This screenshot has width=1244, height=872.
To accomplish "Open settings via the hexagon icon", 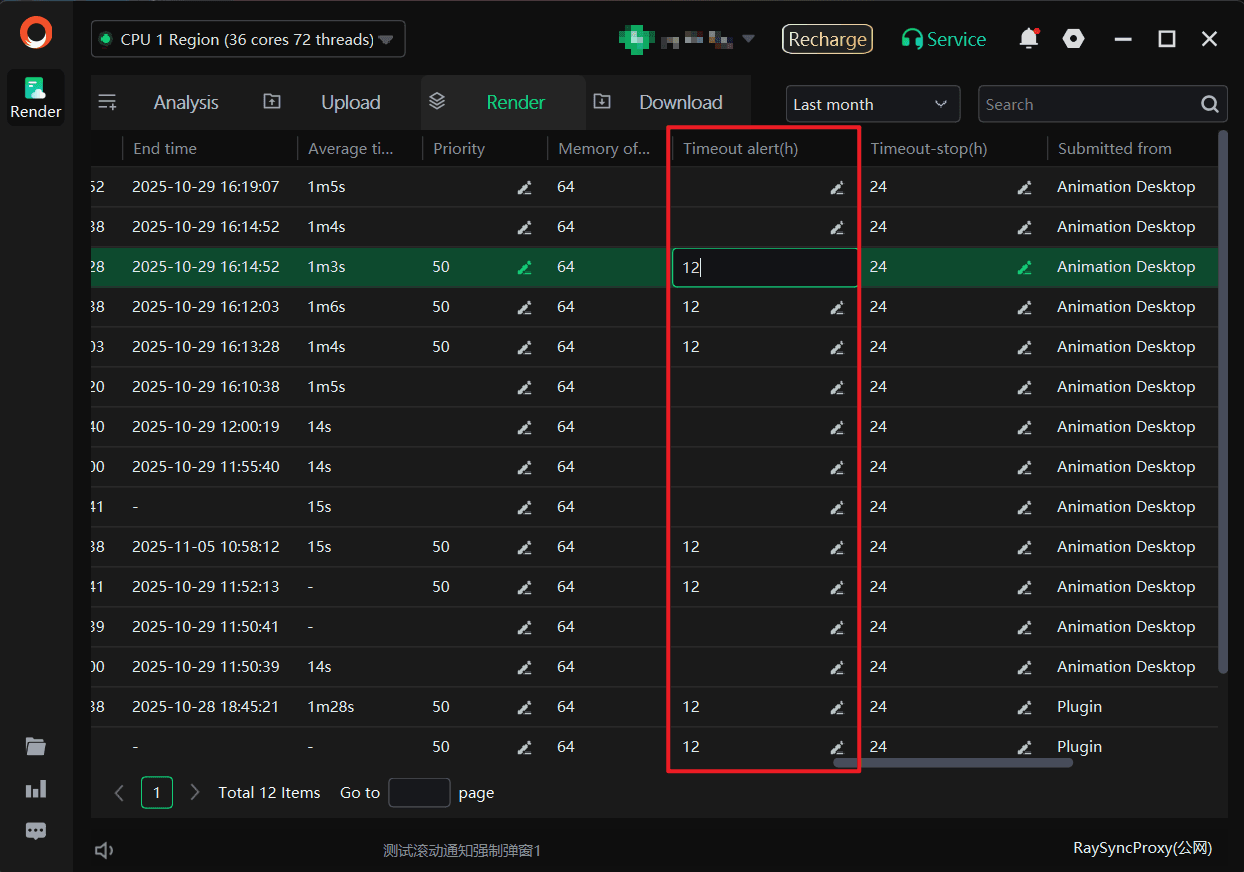I will click(1074, 39).
